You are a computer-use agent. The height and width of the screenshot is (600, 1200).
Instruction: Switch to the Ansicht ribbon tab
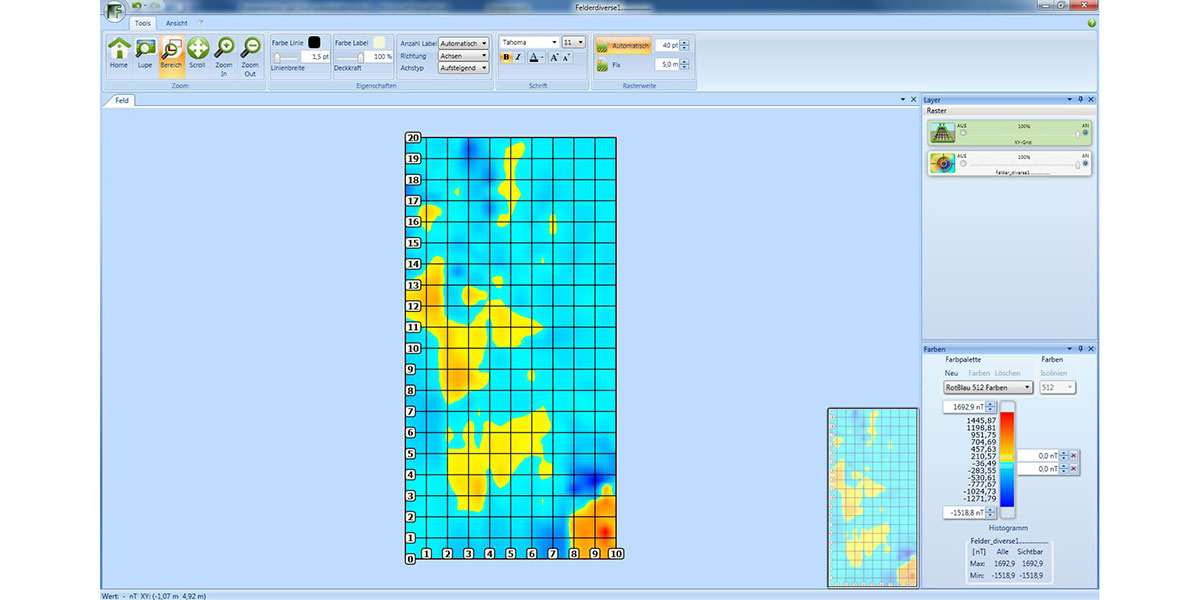coord(176,22)
